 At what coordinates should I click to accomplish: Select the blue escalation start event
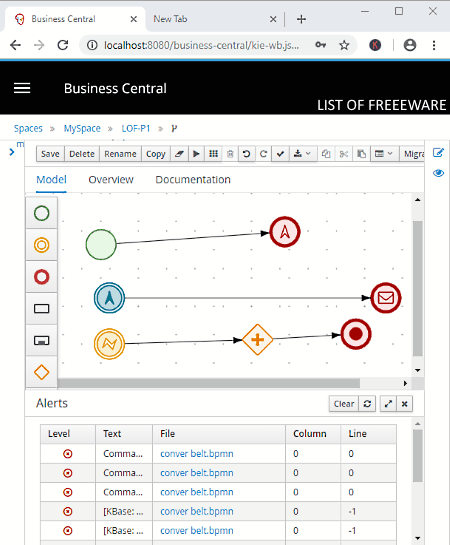109,298
